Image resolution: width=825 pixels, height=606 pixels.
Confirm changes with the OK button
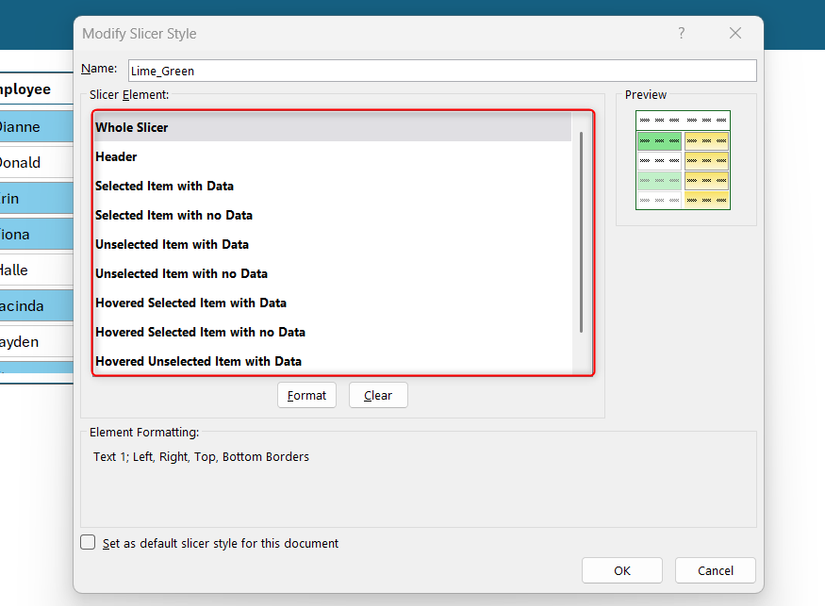click(x=622, y=570)
